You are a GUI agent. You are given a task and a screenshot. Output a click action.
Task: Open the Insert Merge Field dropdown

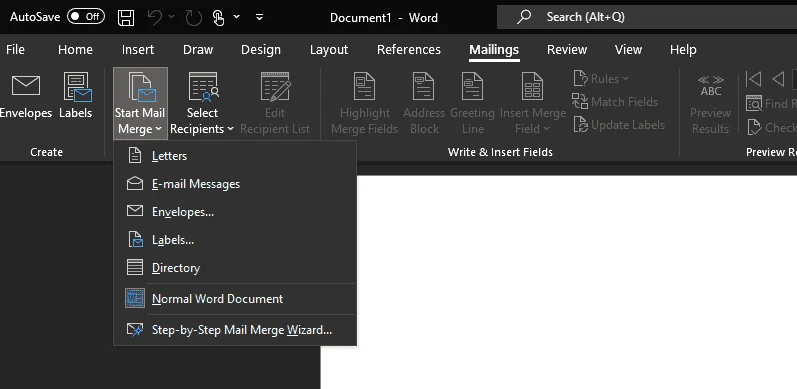tap(533, 103)
